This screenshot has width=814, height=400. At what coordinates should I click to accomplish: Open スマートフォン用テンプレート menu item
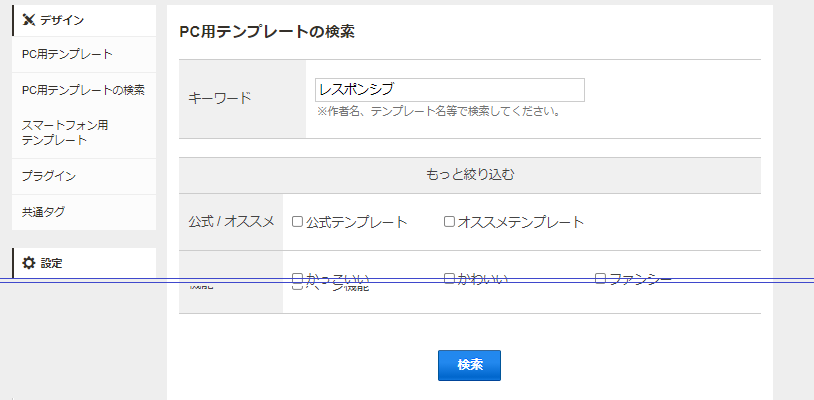coord(65,132)
